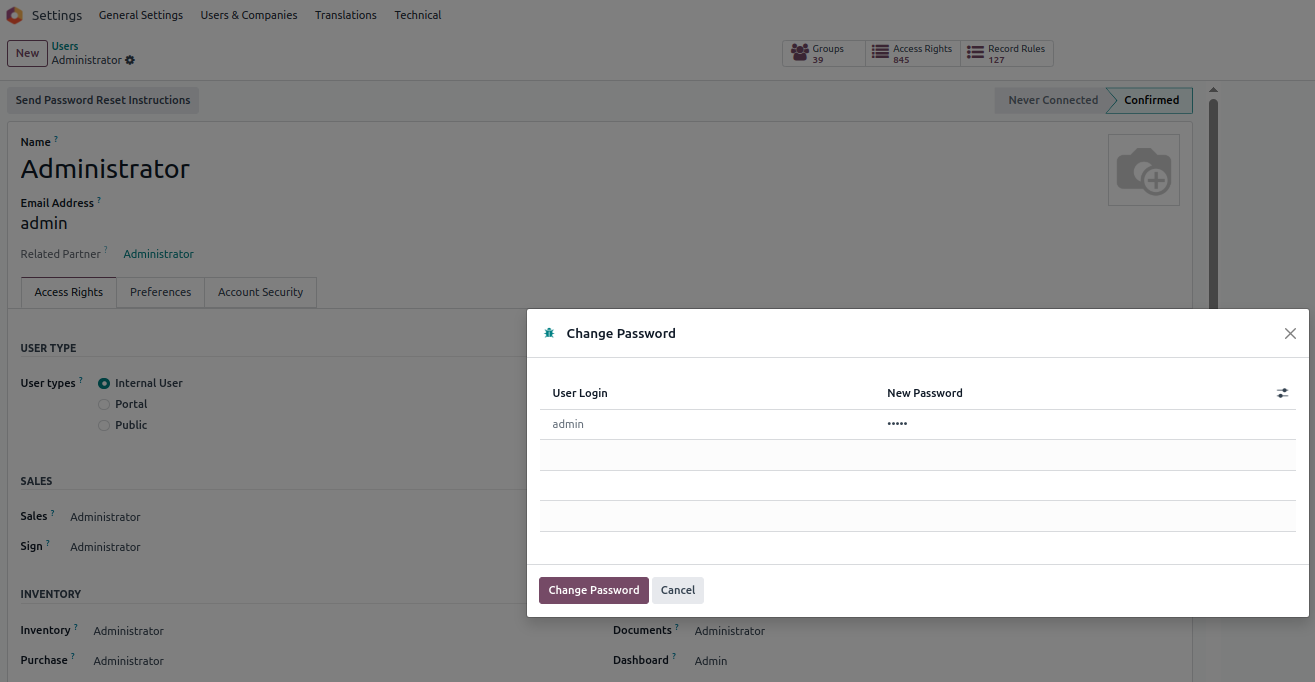
Task: Open Technical menu
Action: [x=418, y=15]
